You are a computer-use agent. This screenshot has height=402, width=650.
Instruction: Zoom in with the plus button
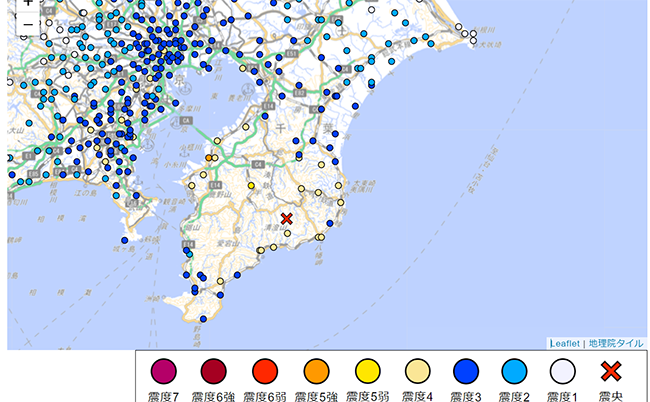coord(27,5)
